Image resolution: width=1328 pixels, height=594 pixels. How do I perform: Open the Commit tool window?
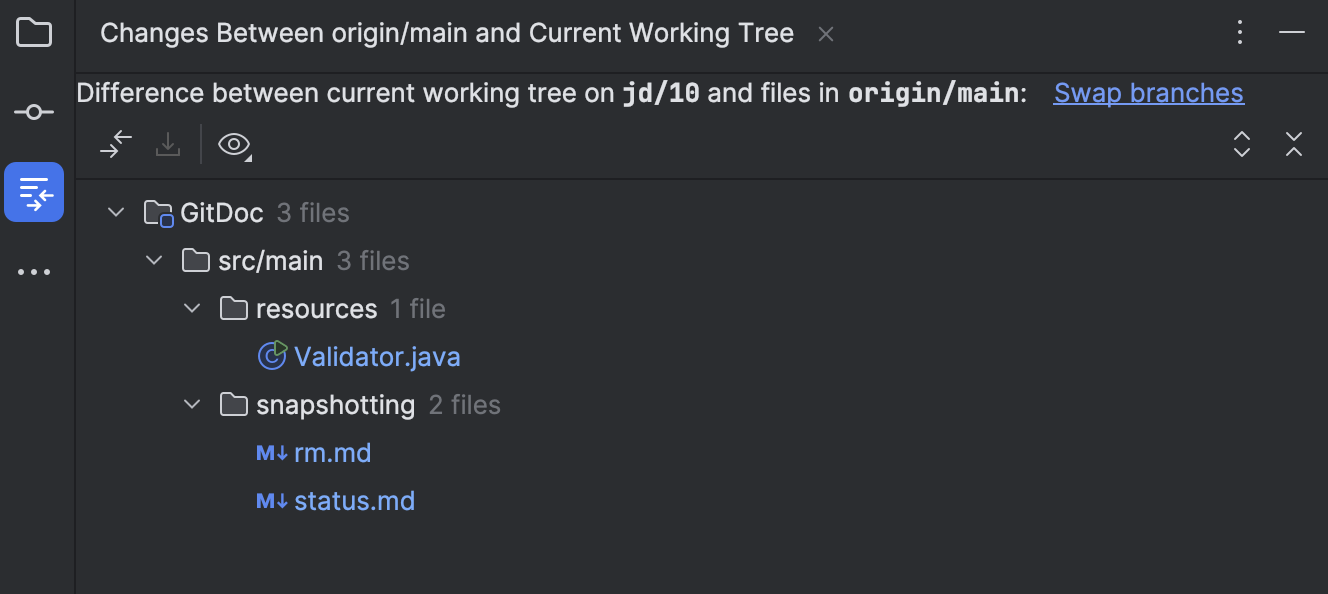pyautogui.click(x=34, y=112)
